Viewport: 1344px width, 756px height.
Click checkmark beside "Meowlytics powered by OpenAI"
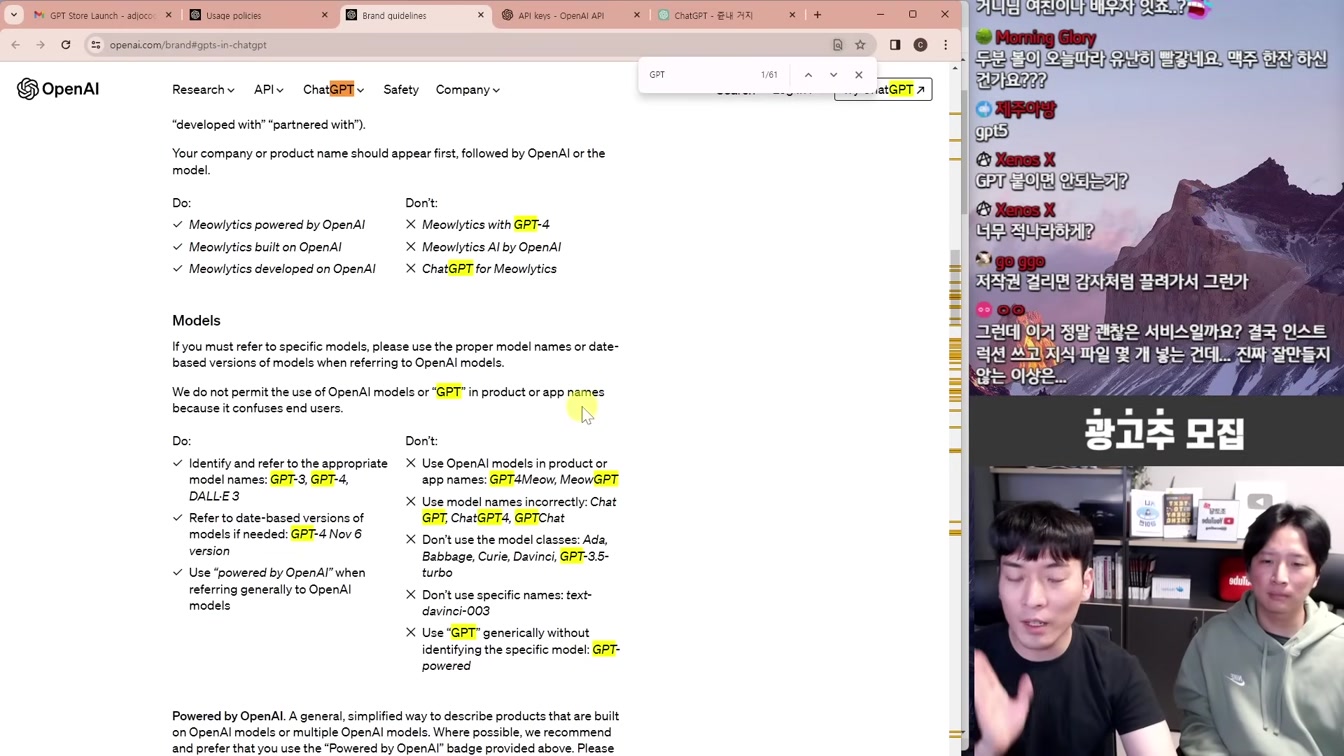pos(178,225)
